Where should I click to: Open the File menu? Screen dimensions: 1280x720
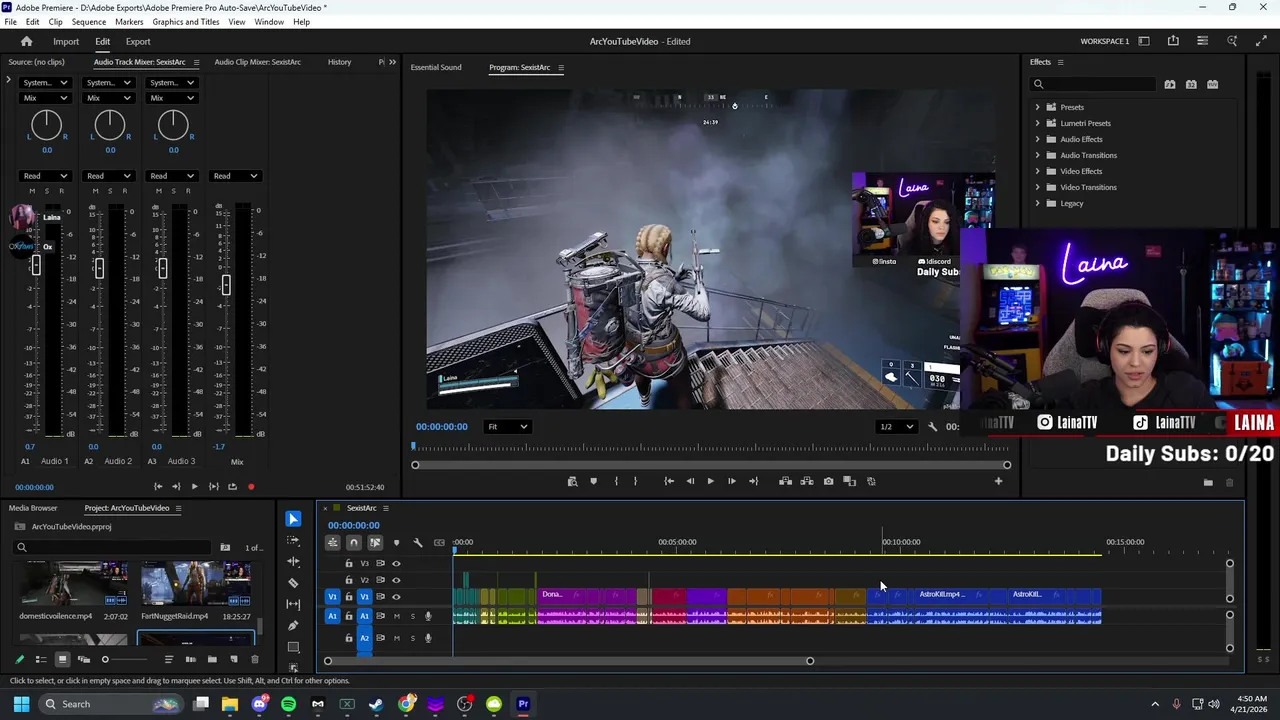click(x=10, y=22)
